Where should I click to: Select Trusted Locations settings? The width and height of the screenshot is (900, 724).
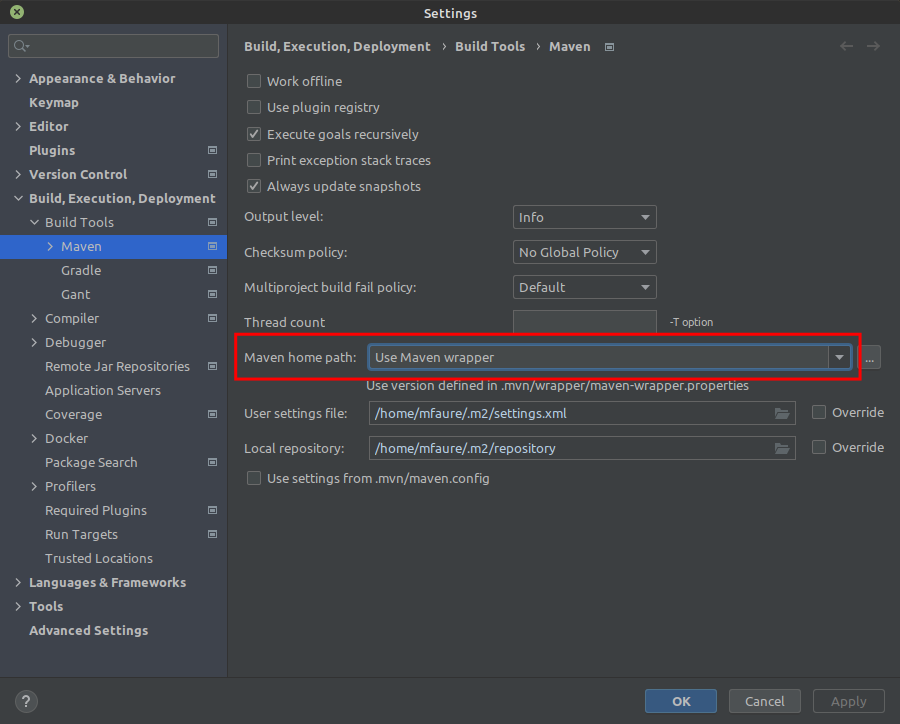coord(99,559)
